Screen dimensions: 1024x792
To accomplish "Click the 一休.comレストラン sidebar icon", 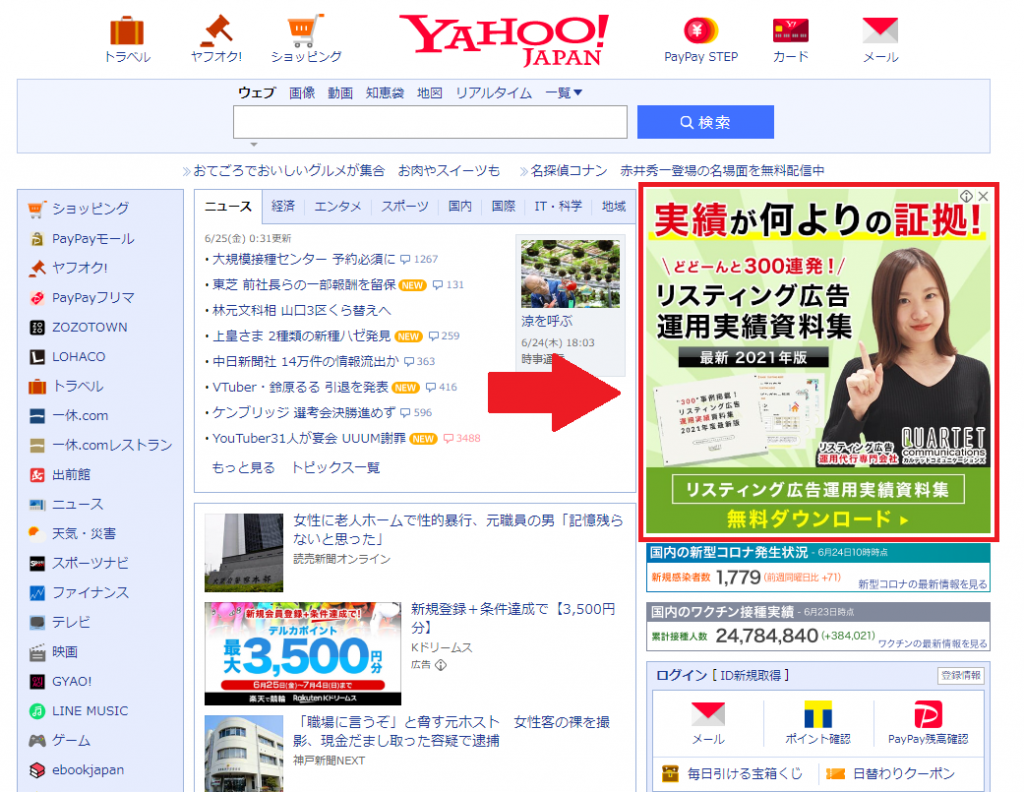I will click(37, 445).
